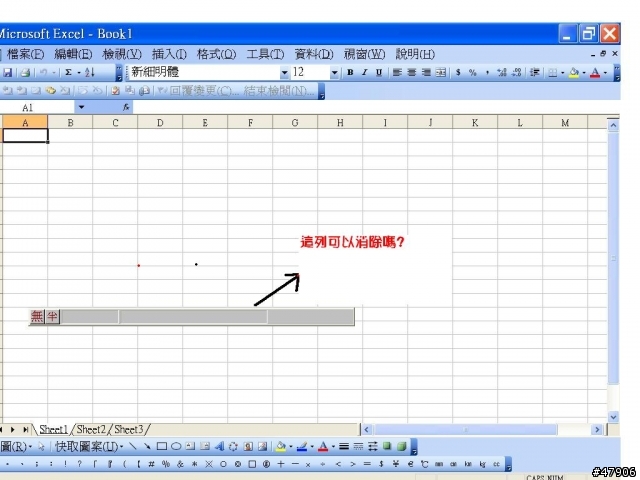The image size is (640, 480).
Task: Switch to the Sheet3 tab
Action: [x=129, y=429]
